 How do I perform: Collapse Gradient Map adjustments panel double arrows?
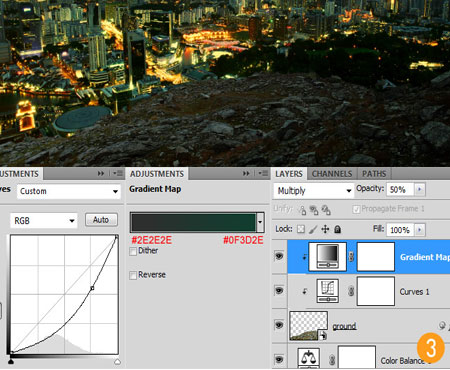[x=246, y=173]
